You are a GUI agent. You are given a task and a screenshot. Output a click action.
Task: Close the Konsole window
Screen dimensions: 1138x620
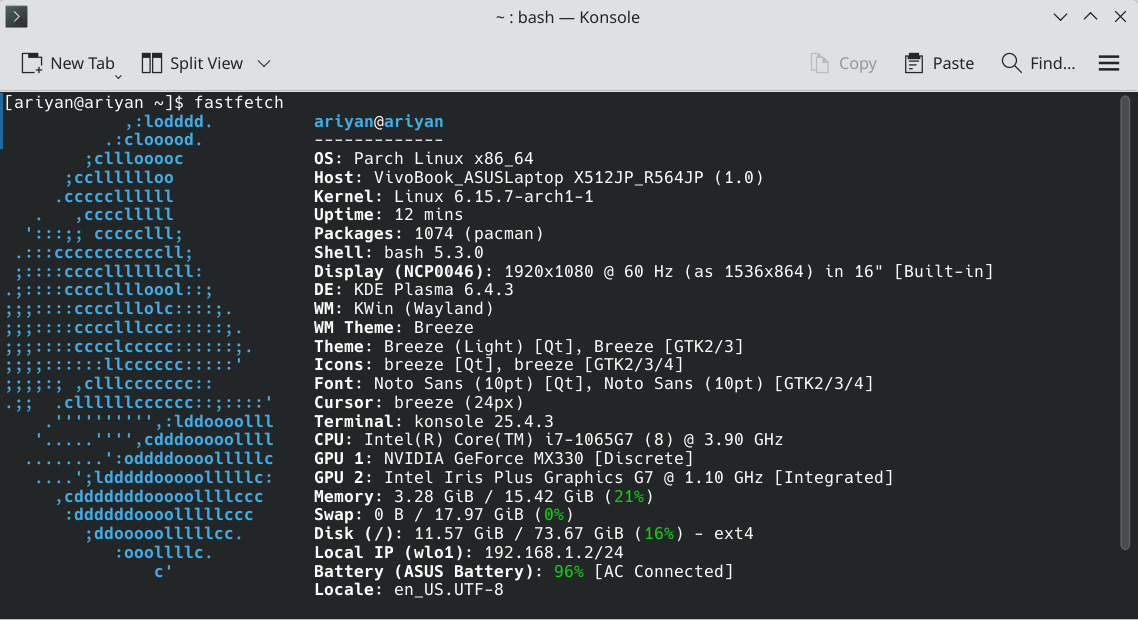click(1120, 17)
